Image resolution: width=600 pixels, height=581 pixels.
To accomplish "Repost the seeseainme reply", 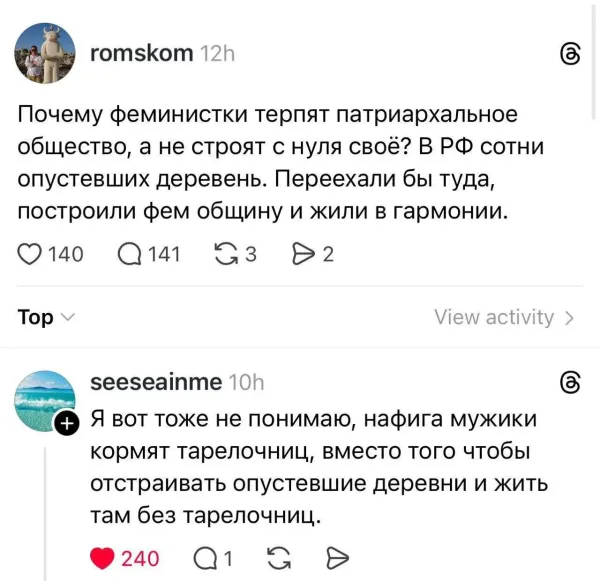I will [280, 558].
